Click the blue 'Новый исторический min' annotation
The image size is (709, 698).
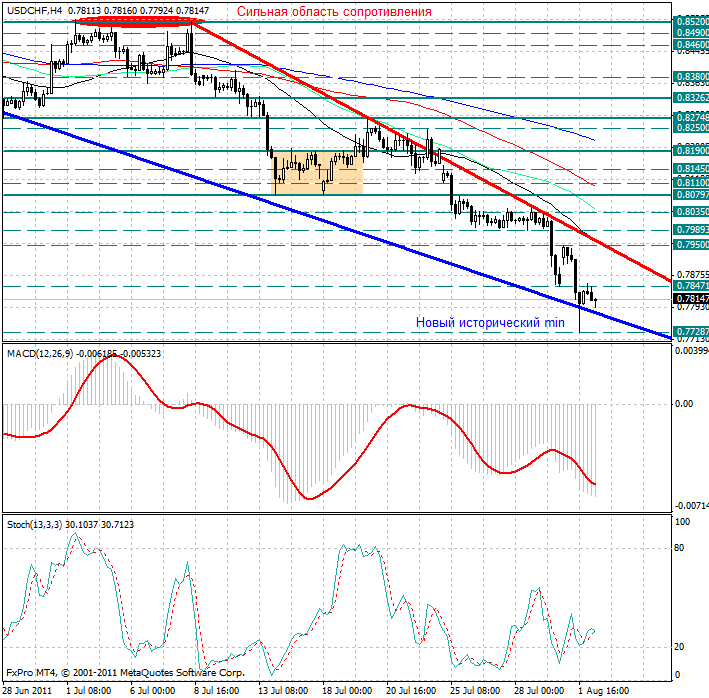(490, 322)
